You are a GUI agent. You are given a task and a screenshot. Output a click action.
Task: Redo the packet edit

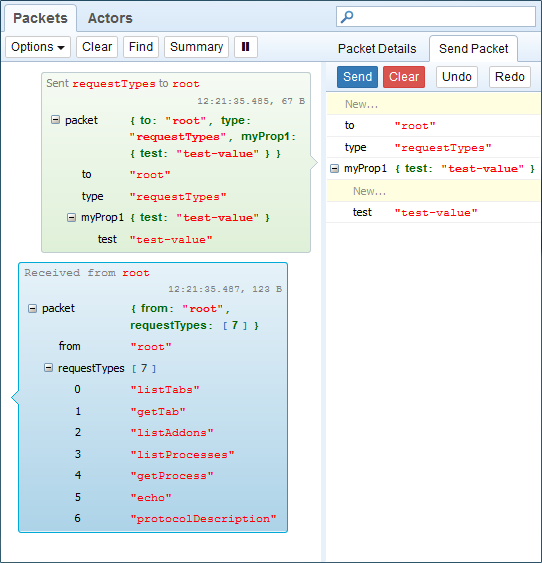pyautogui.click(x=510, y=77)
